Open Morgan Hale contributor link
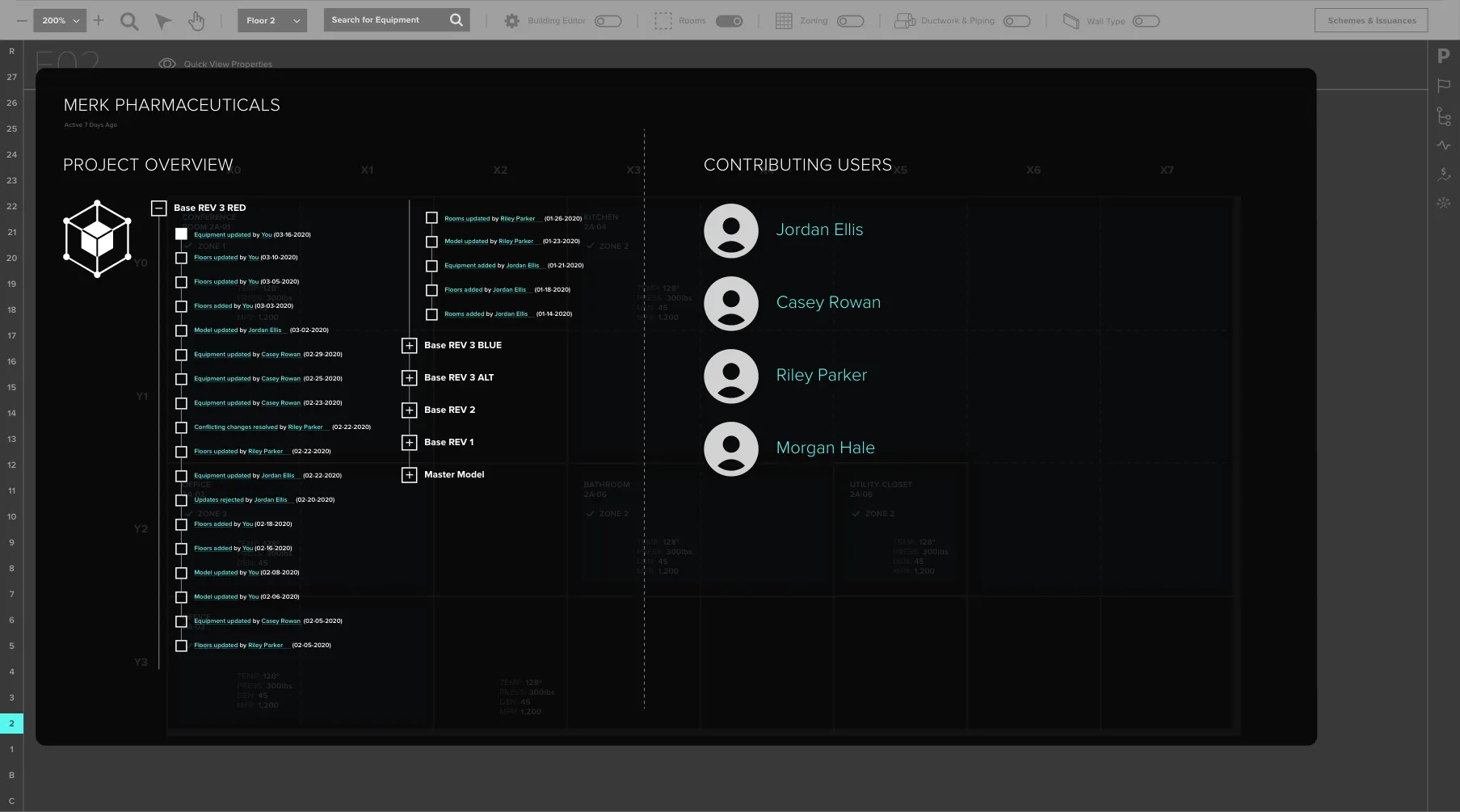1460x812 pixels. pyautogui.click(x=825, y=448)
